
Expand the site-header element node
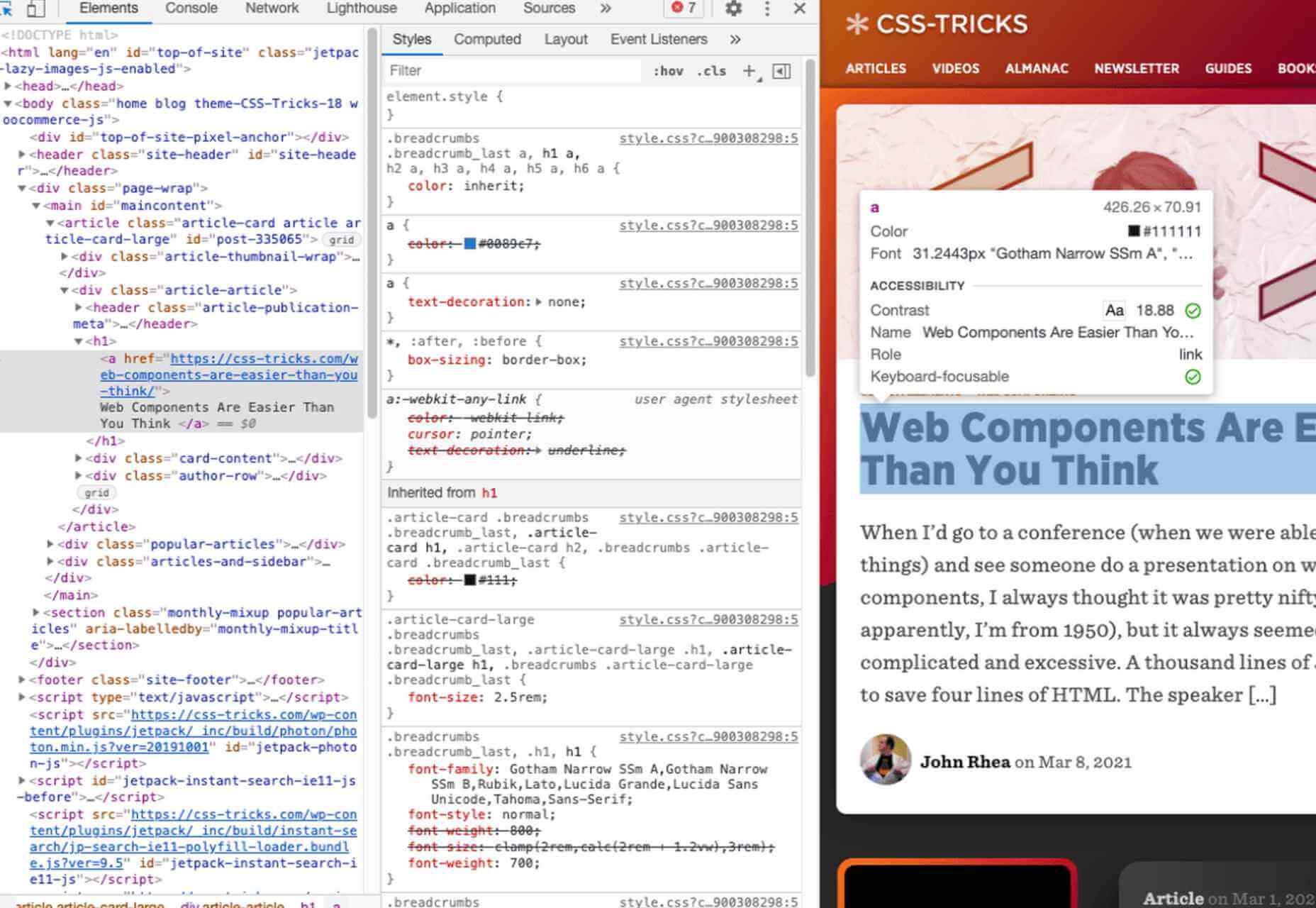click(22, 155)
